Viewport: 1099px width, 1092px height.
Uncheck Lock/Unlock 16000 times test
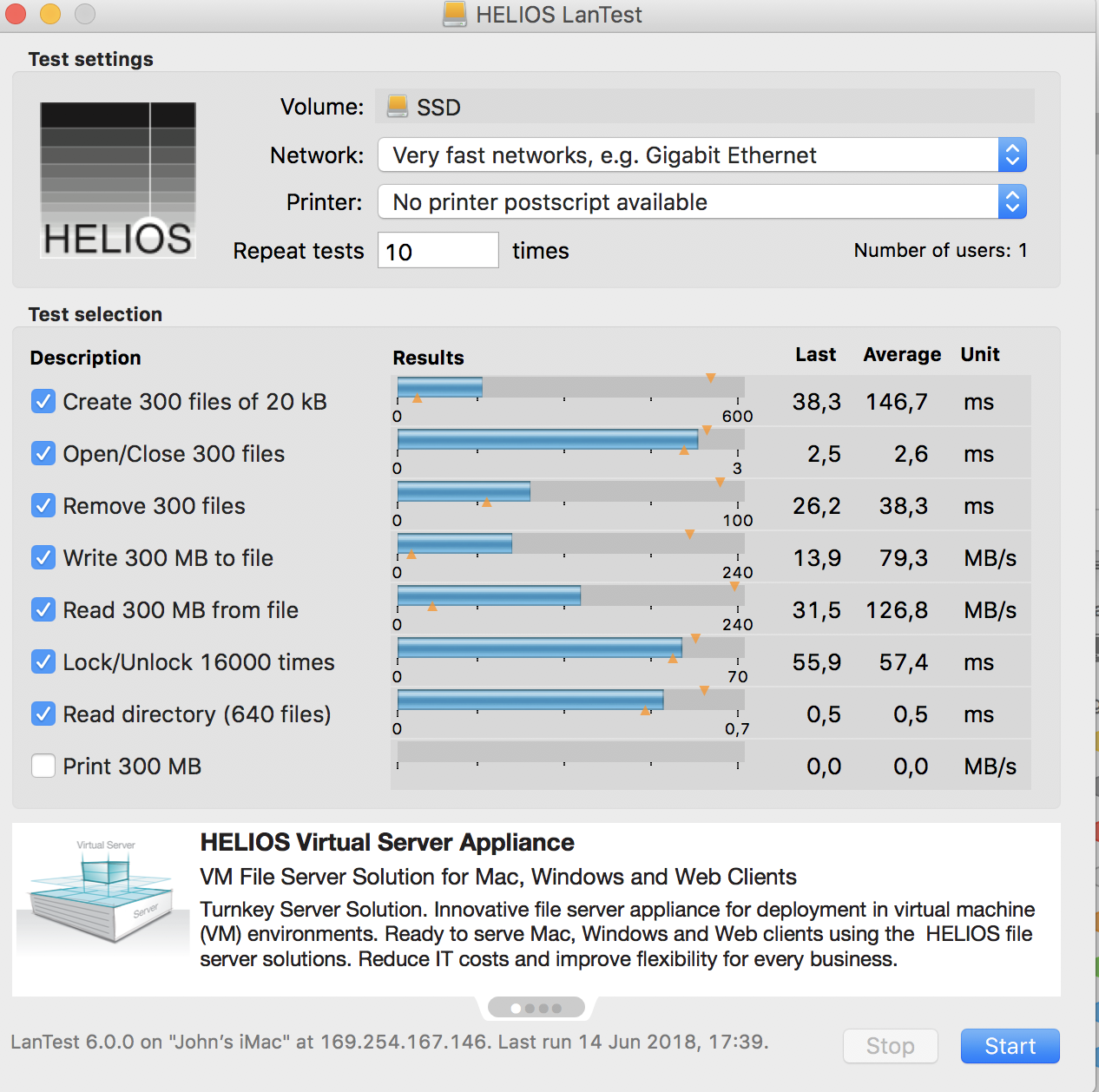[43, 661]
